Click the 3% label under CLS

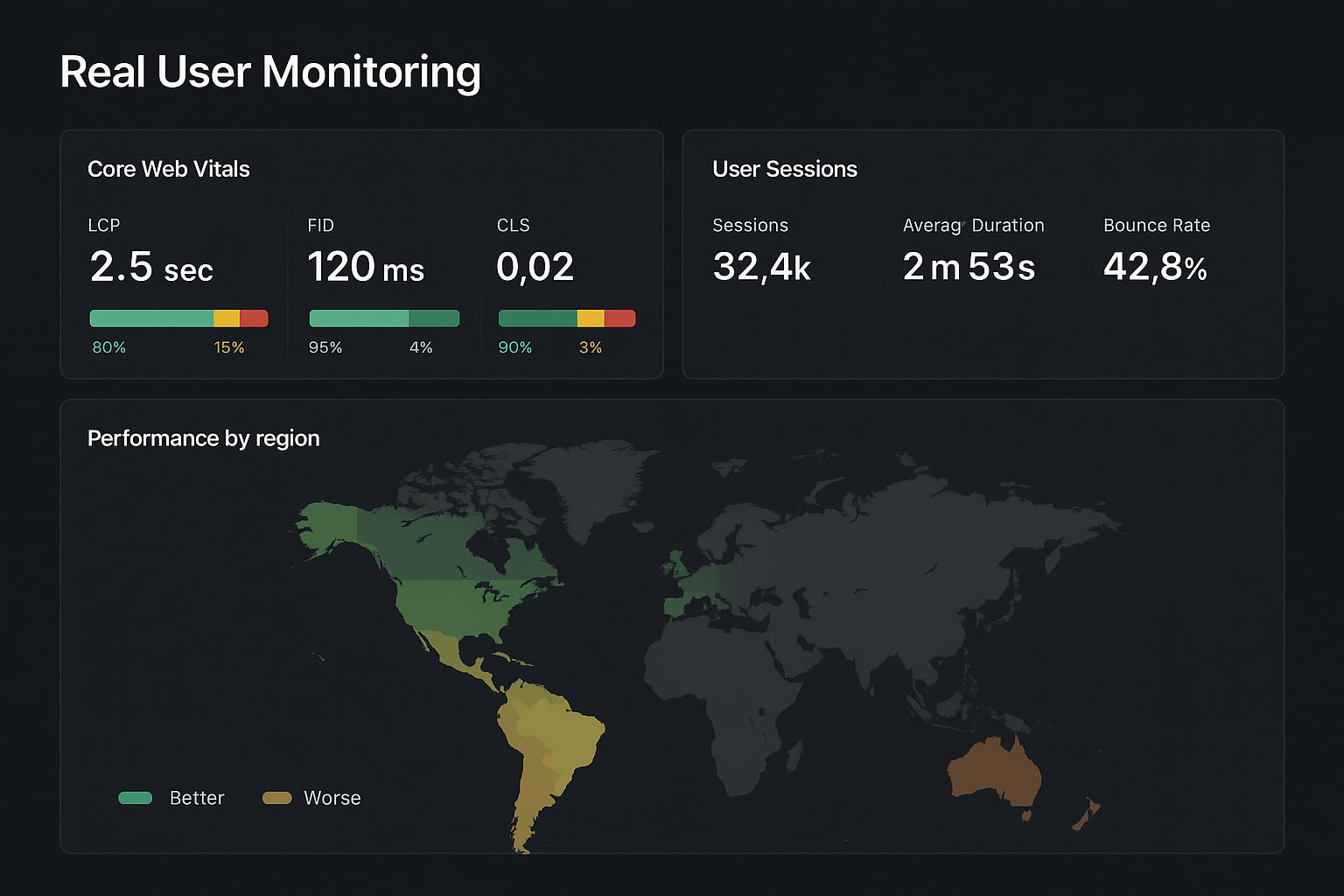click(591, 347)
